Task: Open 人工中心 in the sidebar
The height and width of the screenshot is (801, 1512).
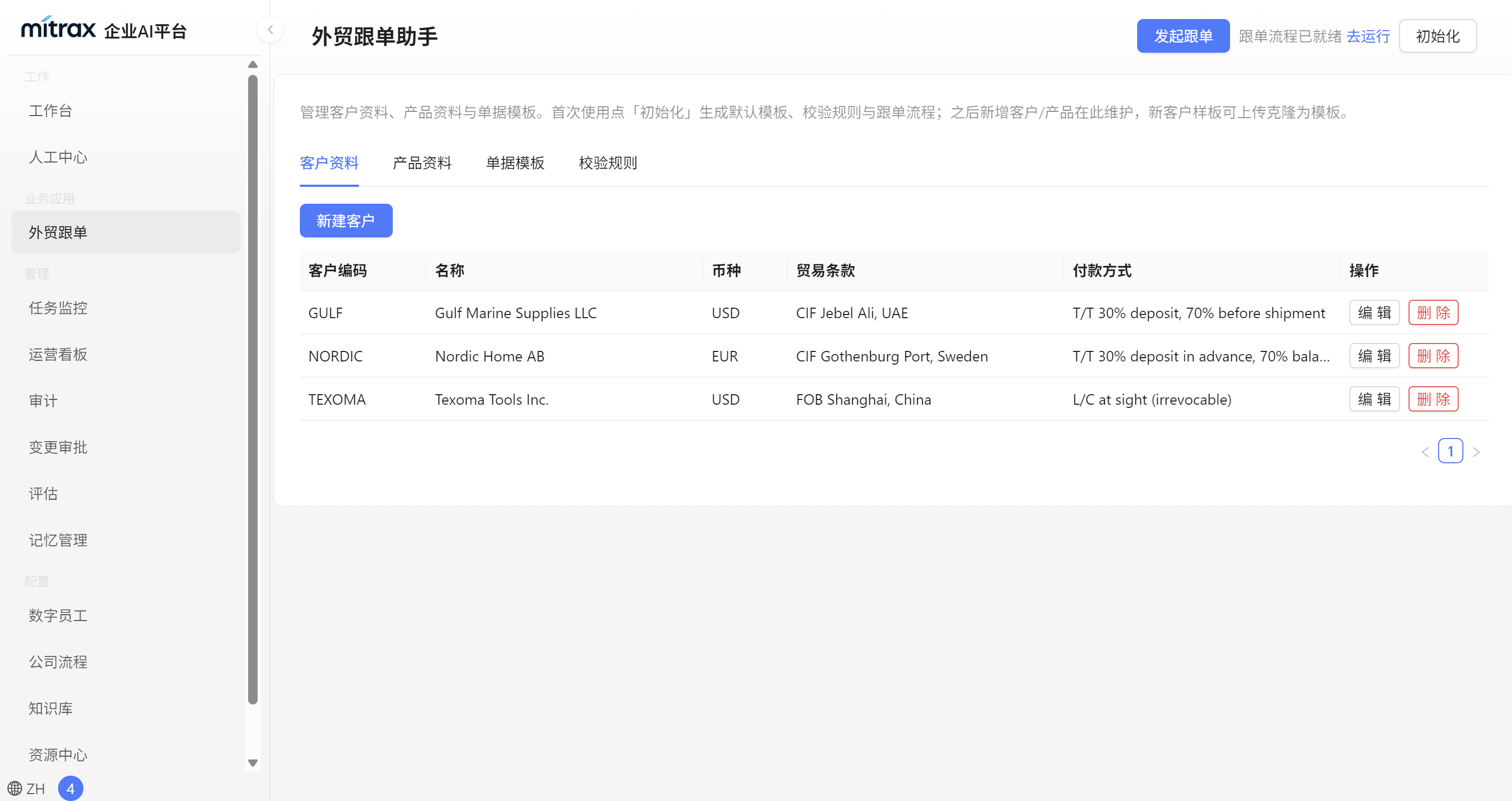Action: (x=126, y=157)
